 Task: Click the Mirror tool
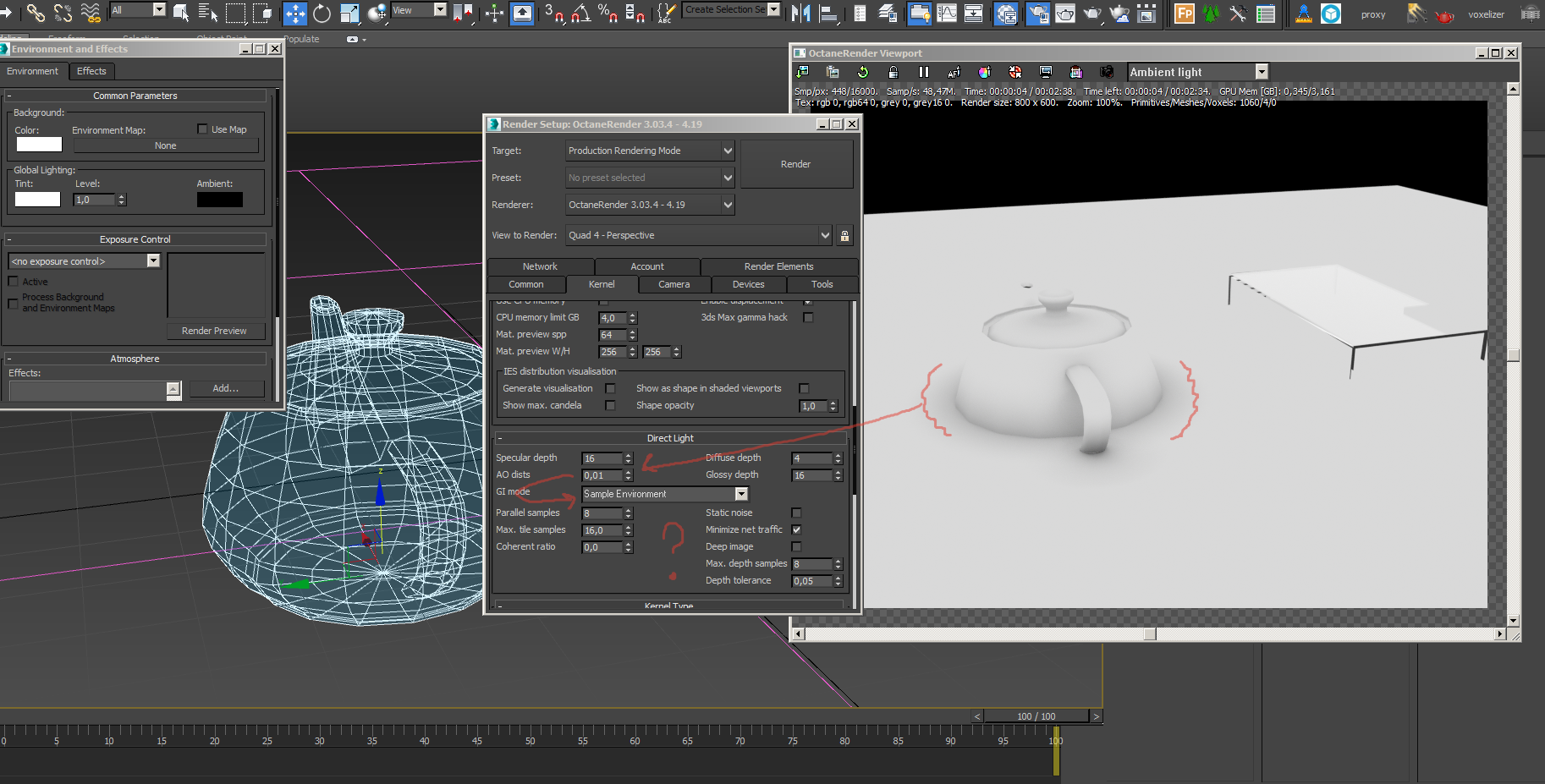pos(800,13)
